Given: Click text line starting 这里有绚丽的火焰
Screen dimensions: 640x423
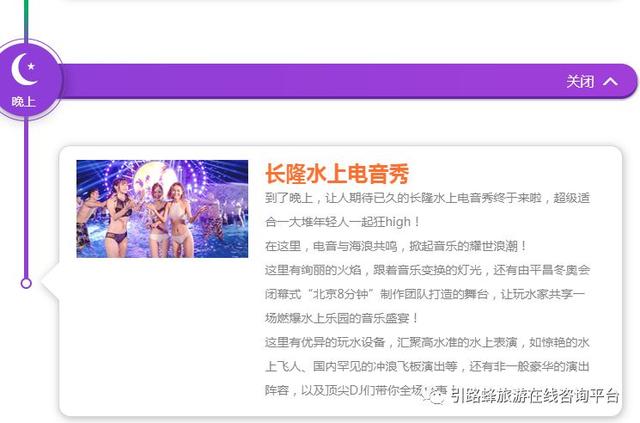Looking at the screenshot, I should (427, 270).
